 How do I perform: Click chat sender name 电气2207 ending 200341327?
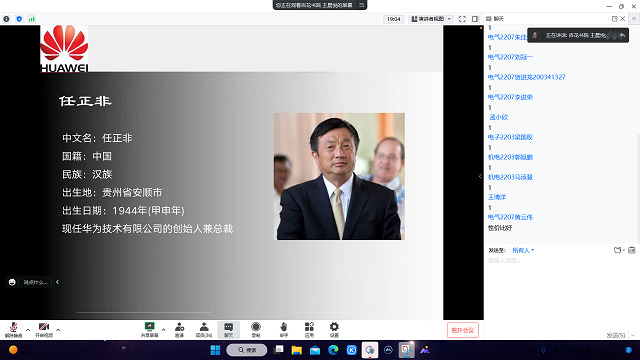click(527, 77)
